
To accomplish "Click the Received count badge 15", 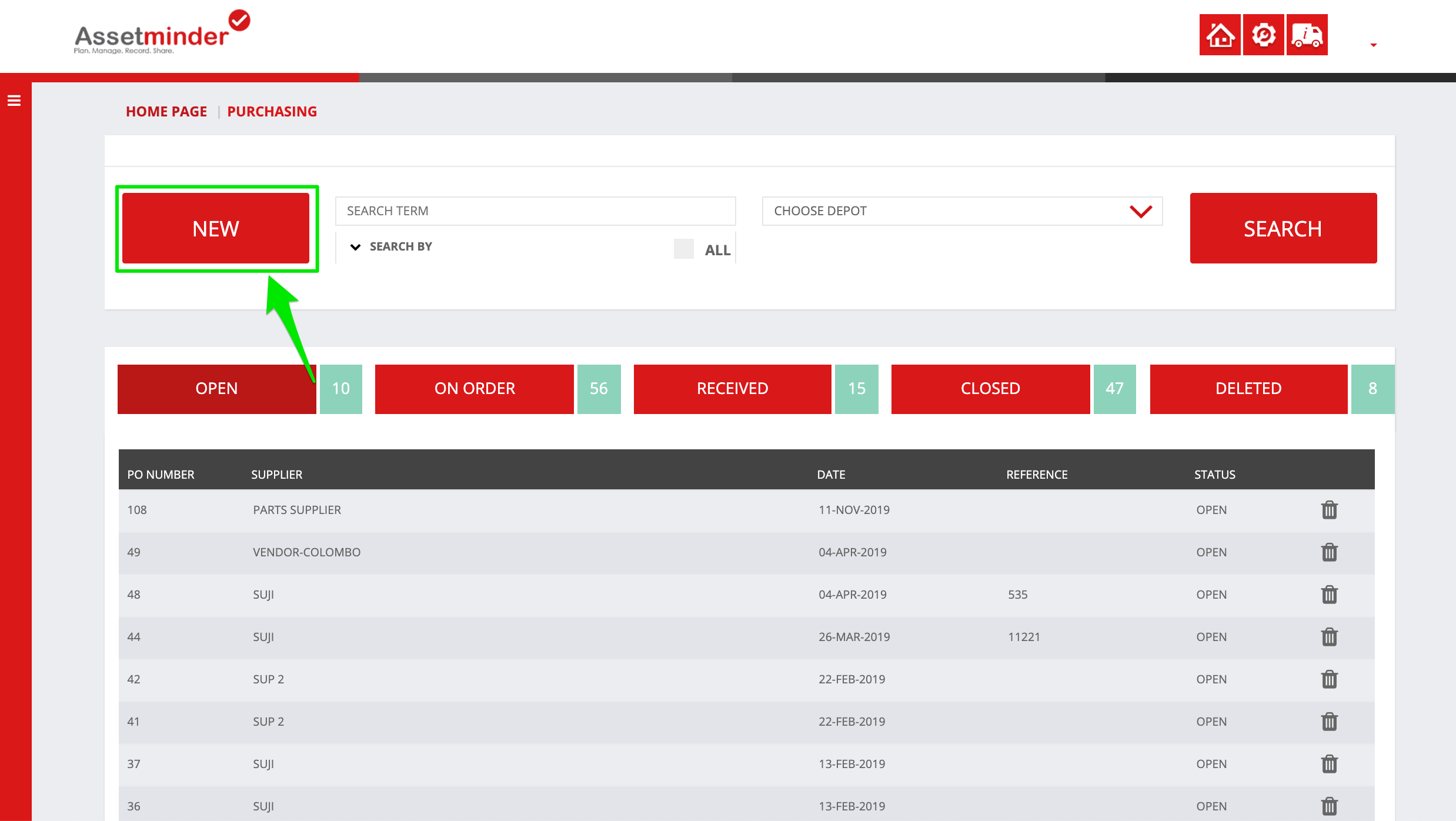I will pos(856,389).
